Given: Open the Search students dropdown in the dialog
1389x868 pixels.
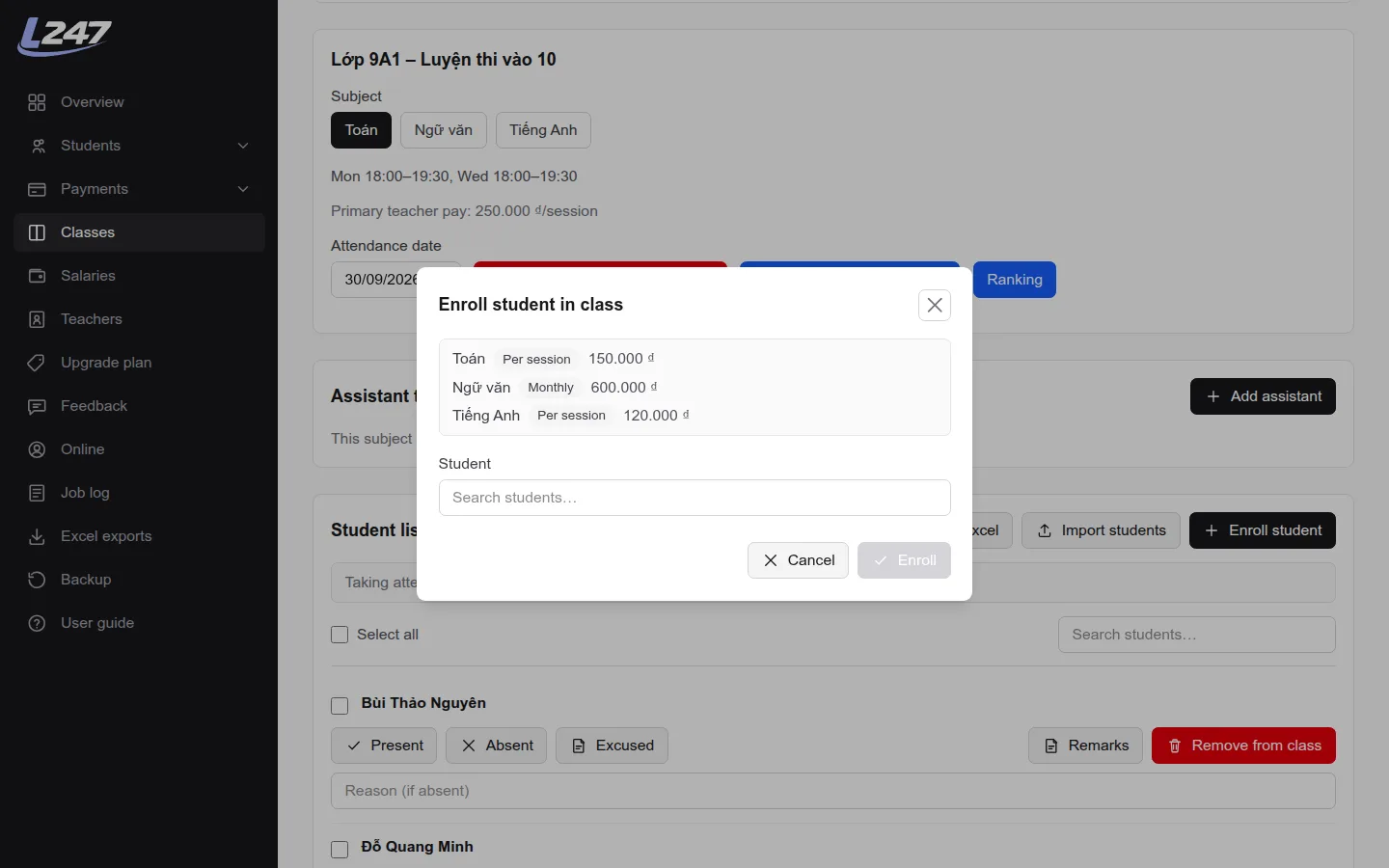Looking at the screenshot, I should [x=694, y=498].
